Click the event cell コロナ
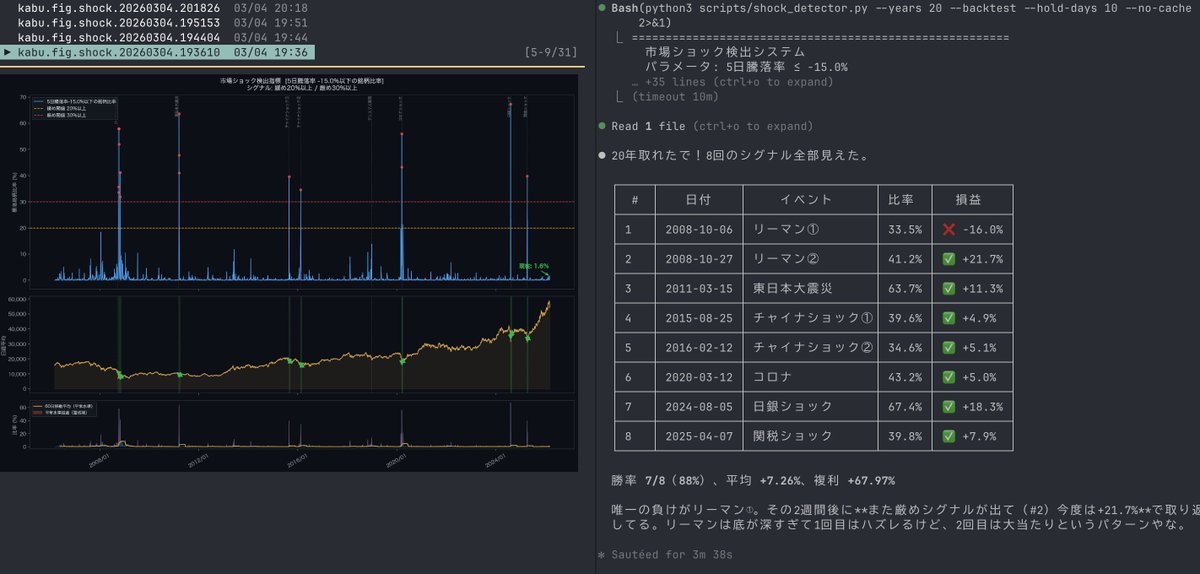 [x=772, y=377]
